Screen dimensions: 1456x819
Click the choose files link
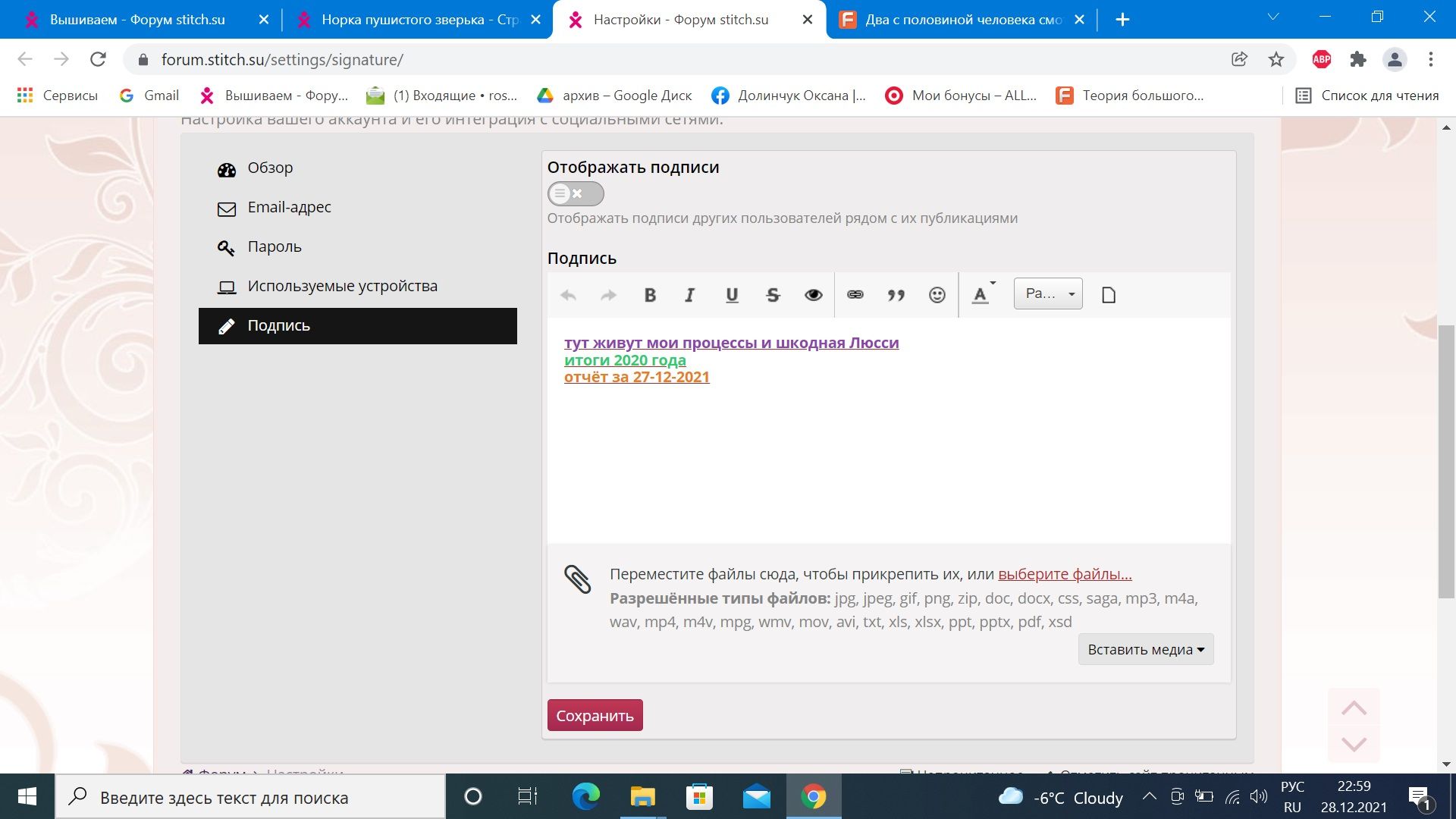(x=1065, y=574)
